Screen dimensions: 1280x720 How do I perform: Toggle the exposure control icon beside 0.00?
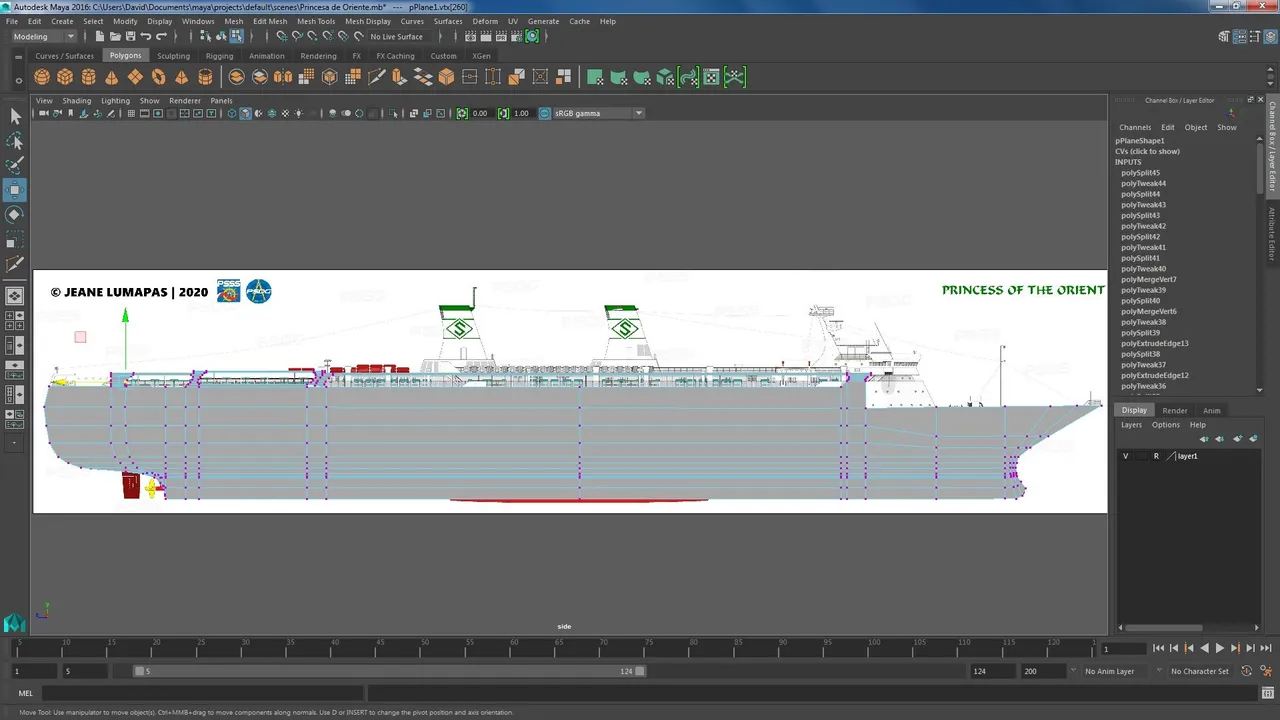click(x=462, y=113)
